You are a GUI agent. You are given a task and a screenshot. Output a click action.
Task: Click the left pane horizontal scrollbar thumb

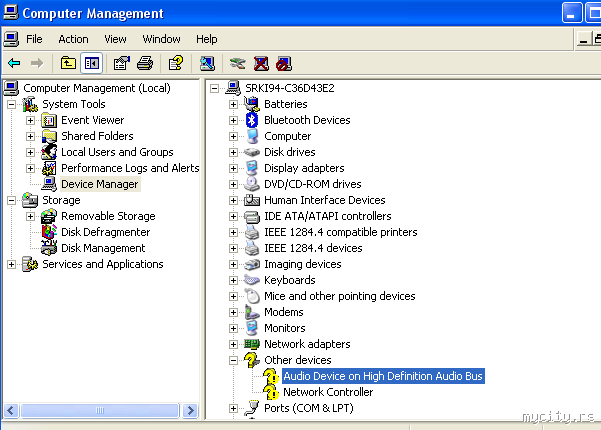coord(100,410)
